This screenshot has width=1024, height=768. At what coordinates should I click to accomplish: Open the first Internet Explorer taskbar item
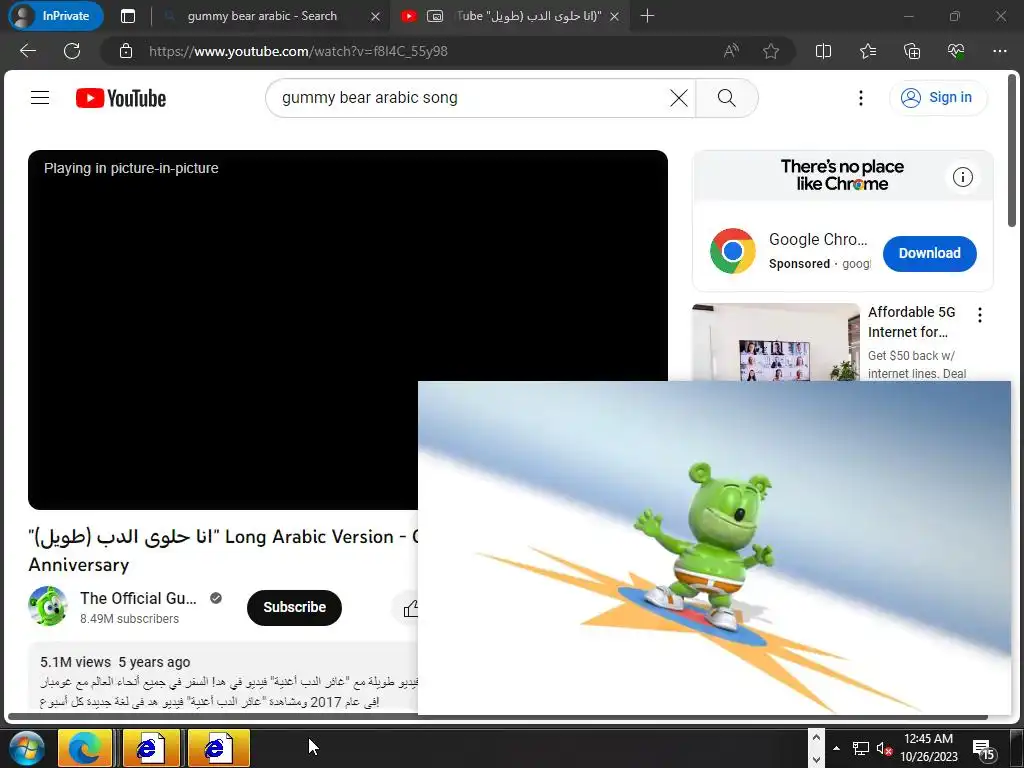[151, 748]
